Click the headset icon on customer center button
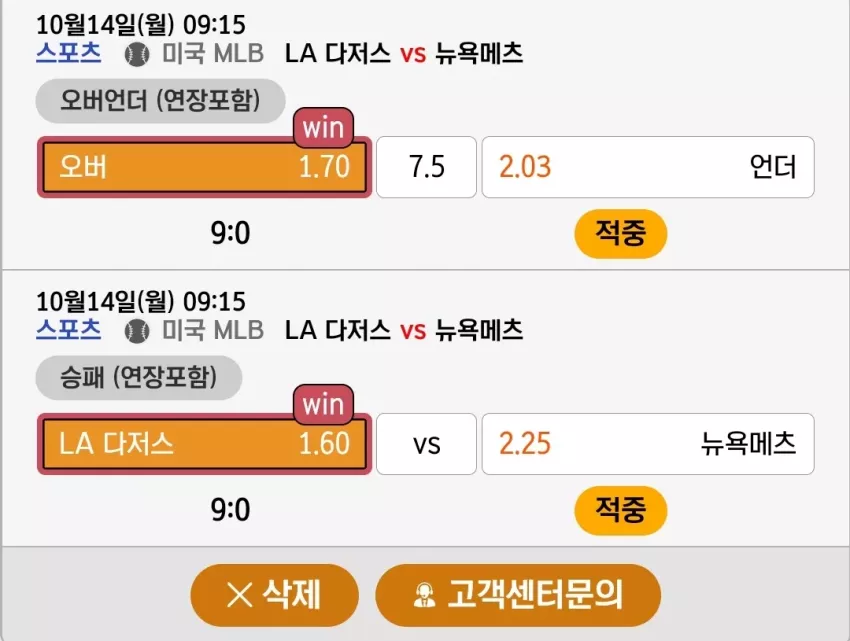The height and width of the screenshot is (641, 850). pos(424,595)
